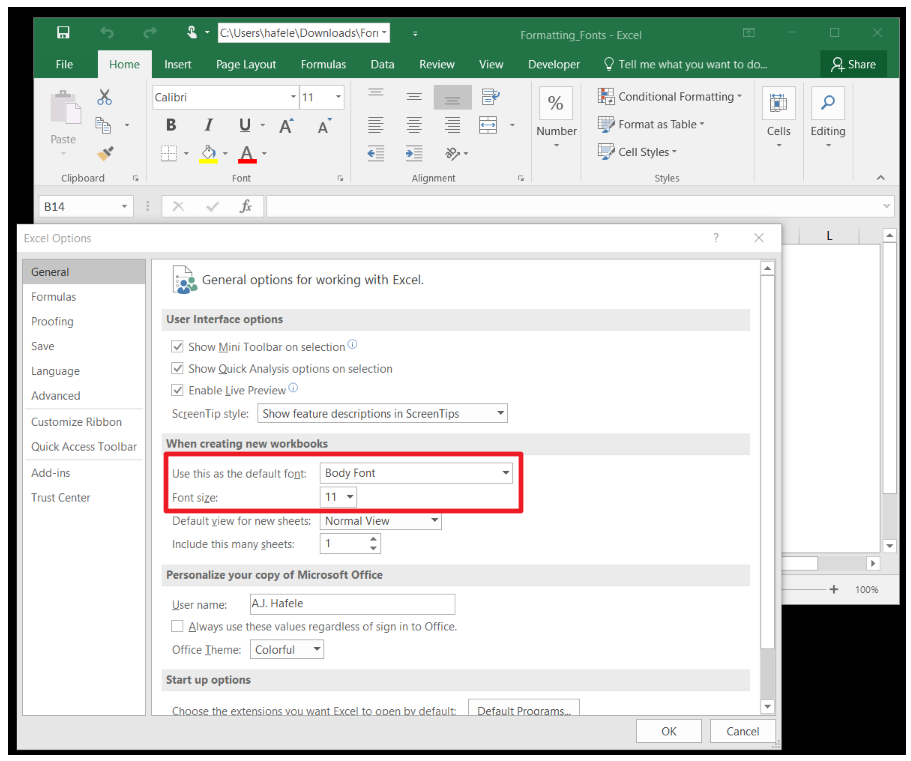Click Decrease Font Size icon
This screenshot has width=911, height=761.
point(324,125)
